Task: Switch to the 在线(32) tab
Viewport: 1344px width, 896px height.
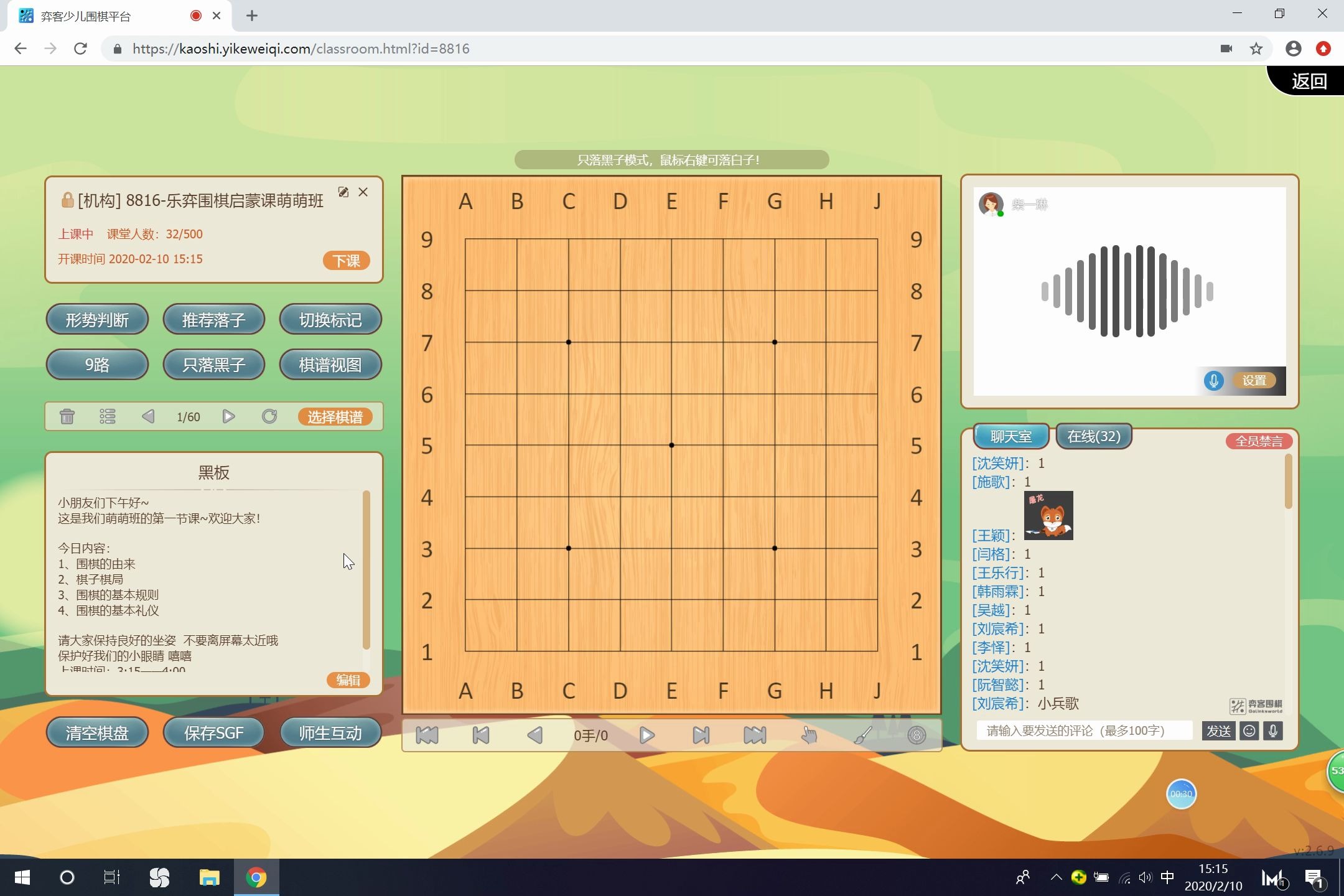Action: pos(1094,436)
